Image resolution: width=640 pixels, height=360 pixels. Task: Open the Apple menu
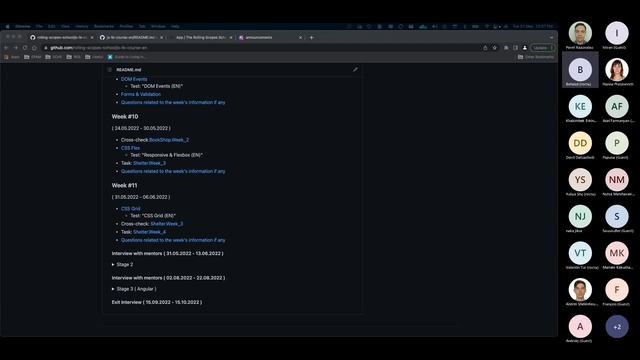click(x=7, y=27)
